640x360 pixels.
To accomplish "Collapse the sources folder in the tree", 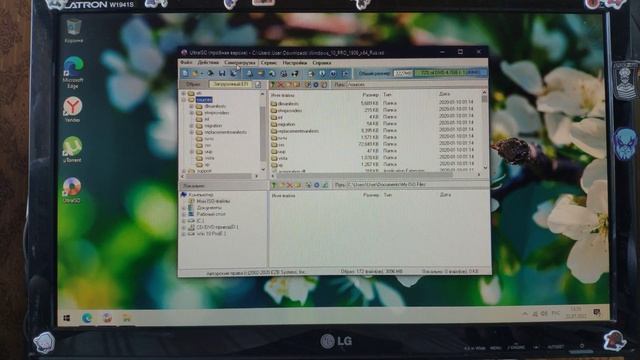I will click(x=184, y=100).
